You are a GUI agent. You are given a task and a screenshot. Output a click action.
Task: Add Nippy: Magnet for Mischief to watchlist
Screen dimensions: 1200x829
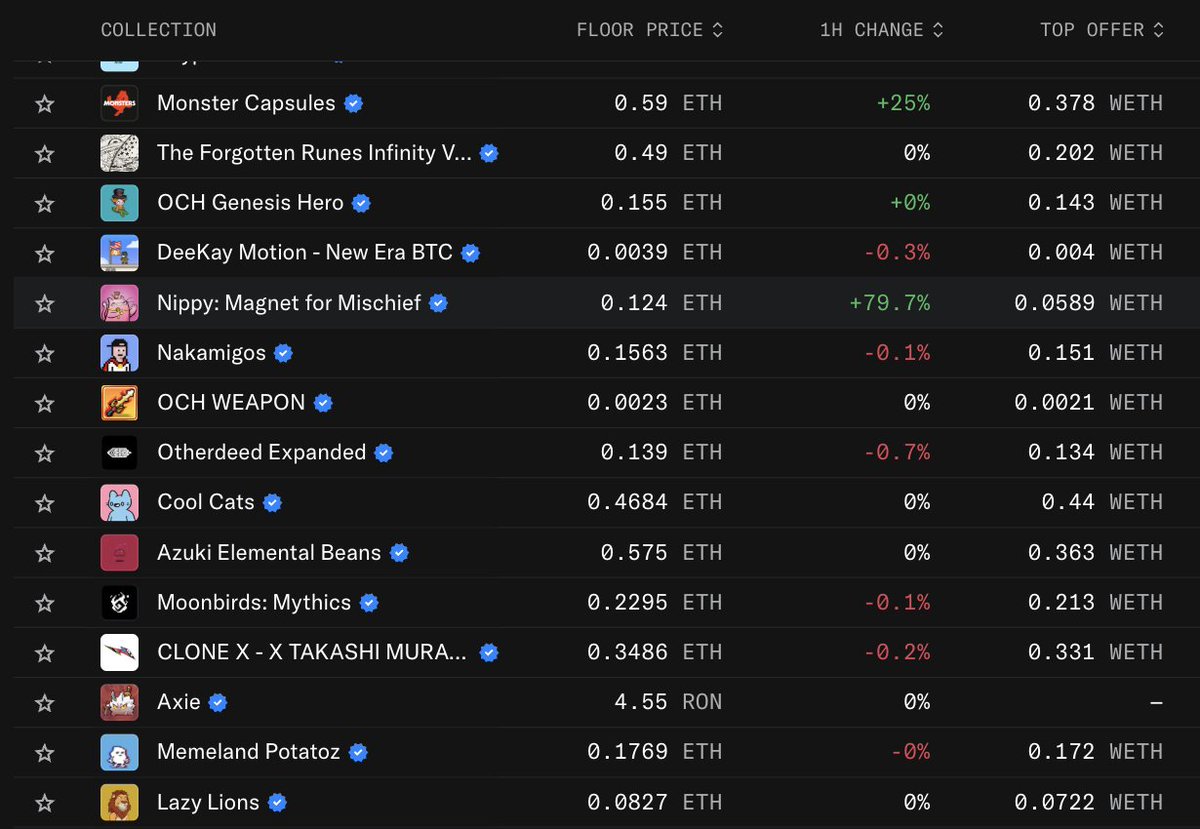(x=44, y=304)
